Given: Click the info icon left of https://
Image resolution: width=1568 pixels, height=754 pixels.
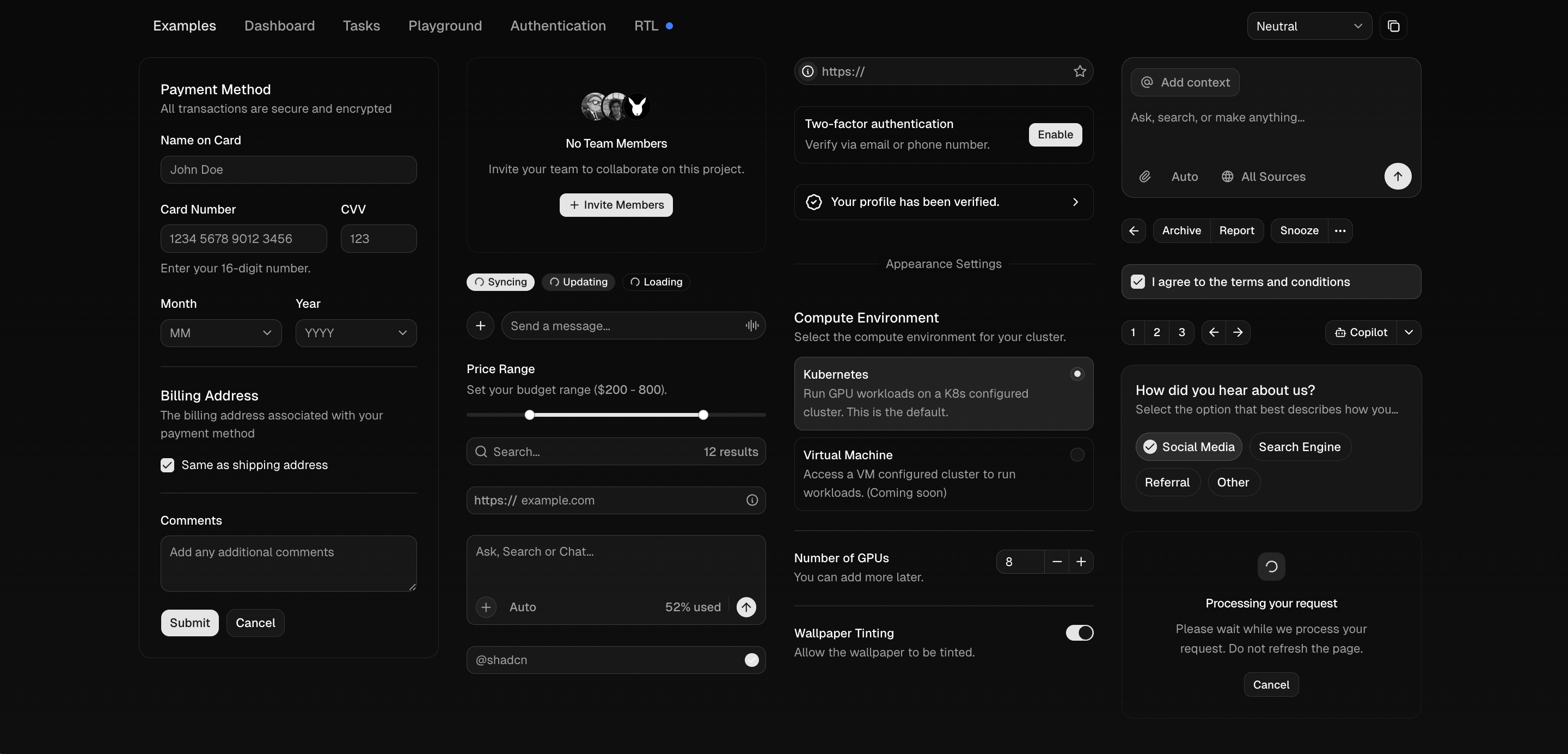Looking at the screenshot, I should (x=808, y=71).
